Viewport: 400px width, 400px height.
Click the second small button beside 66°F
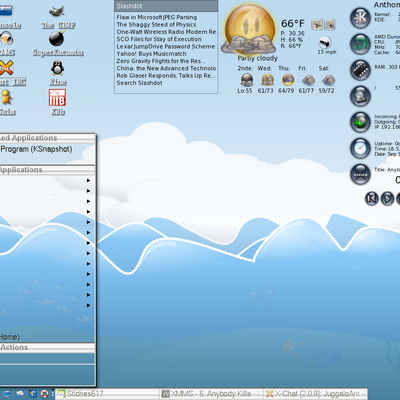coord(330,24)
